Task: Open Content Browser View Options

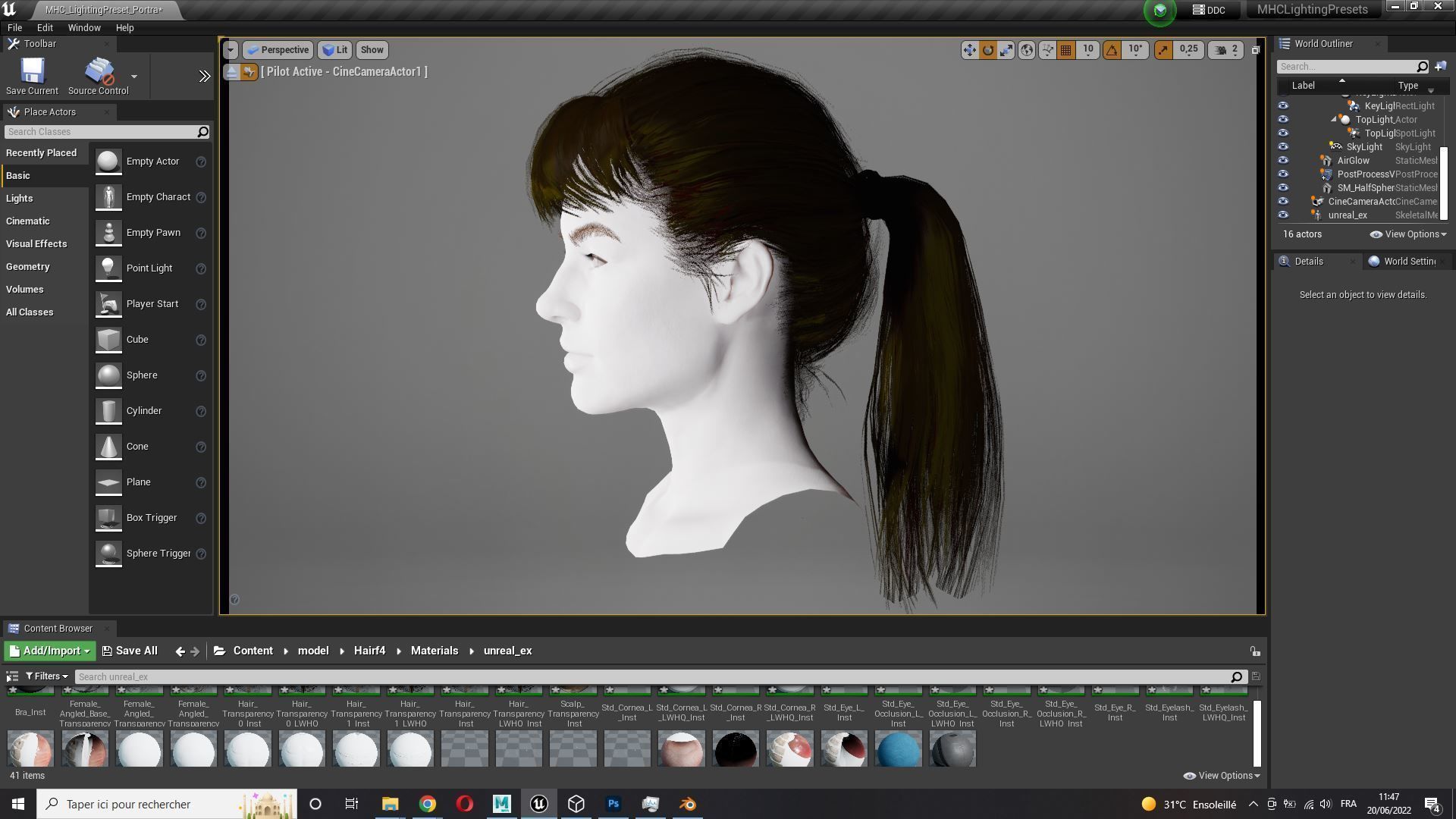Action: click(x=1222, y=776)
